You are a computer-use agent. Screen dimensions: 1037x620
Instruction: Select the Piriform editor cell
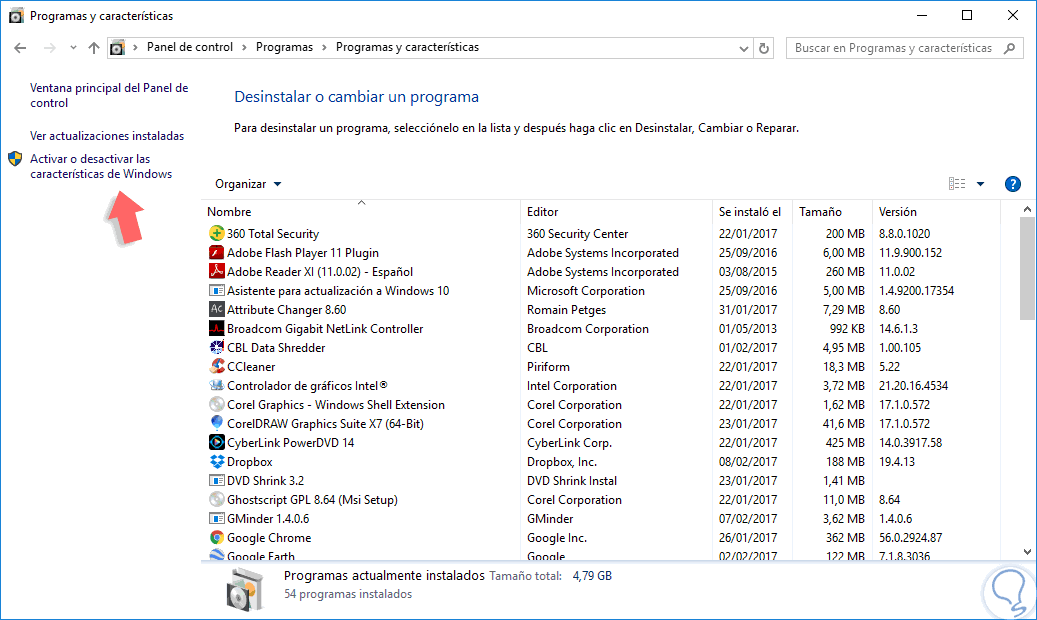548,367
